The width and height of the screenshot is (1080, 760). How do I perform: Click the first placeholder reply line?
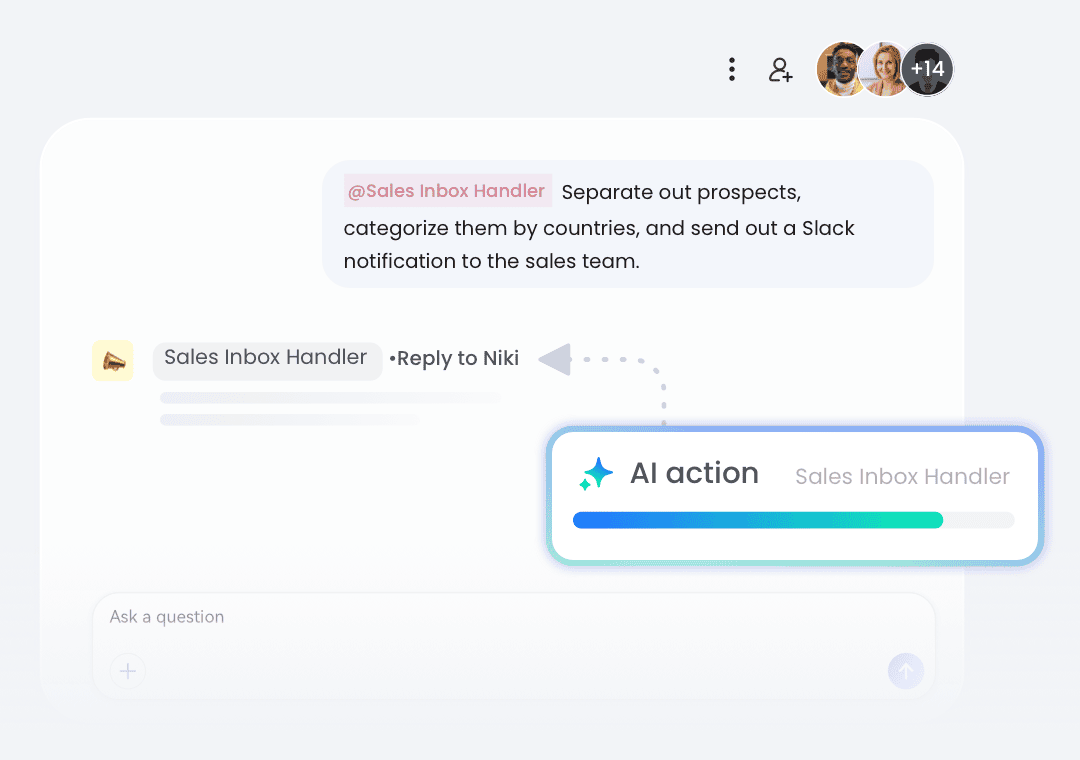[x=330, y=398]
